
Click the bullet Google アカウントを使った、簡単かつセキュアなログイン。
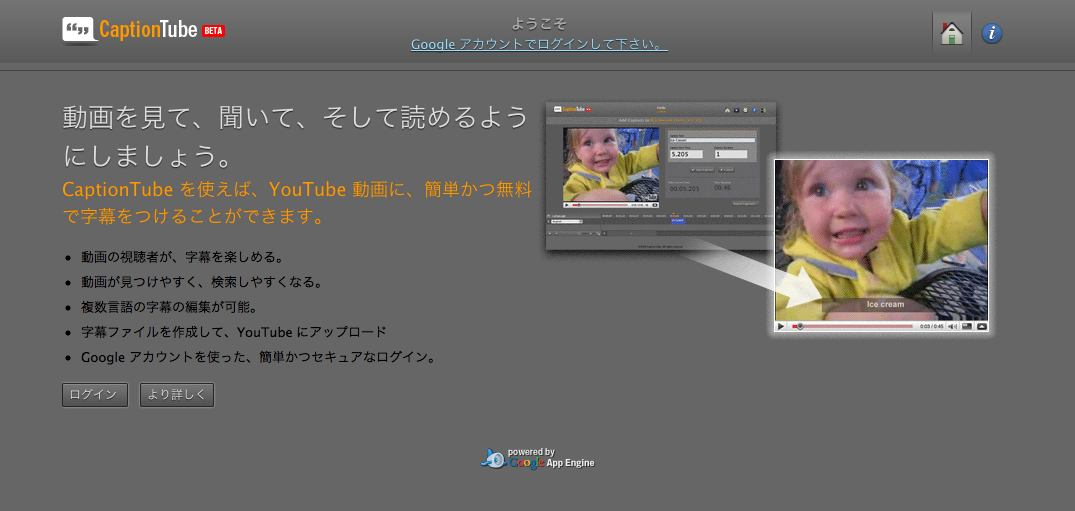(x=258, y=357)
